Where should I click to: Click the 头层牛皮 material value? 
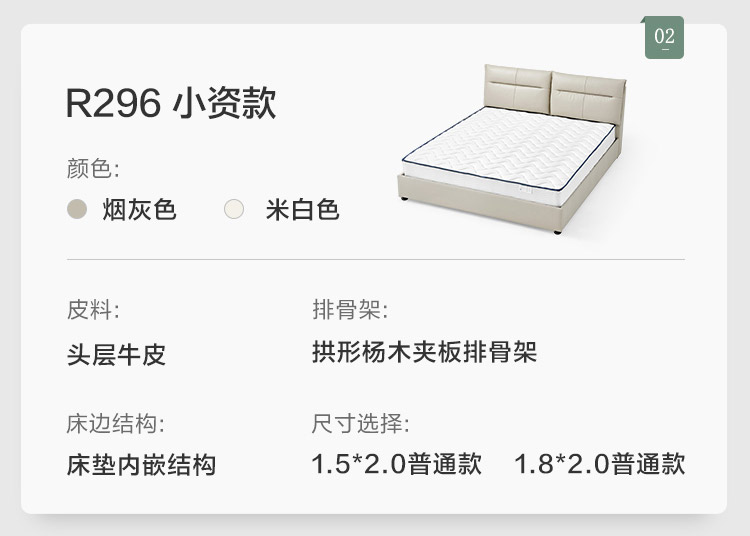tap(116, 354)
